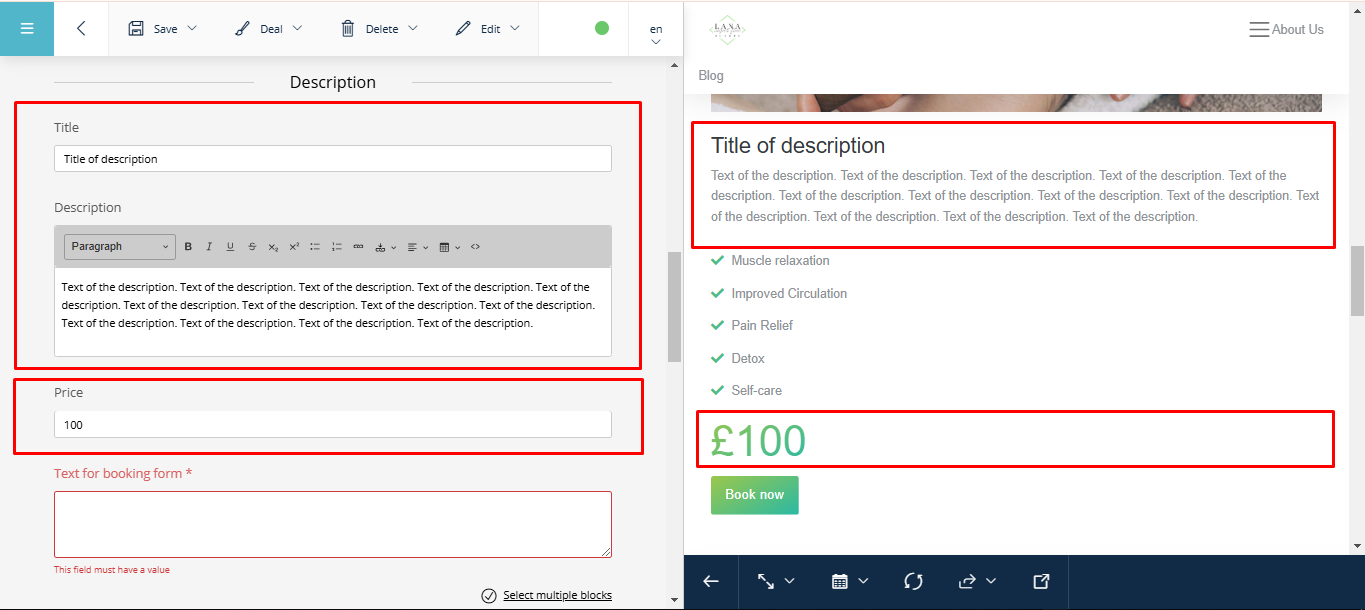Image resolution: width=1365 pixels, height=610 pixels.
Task: Insert a bulleted list
Action: pos(315,247)
